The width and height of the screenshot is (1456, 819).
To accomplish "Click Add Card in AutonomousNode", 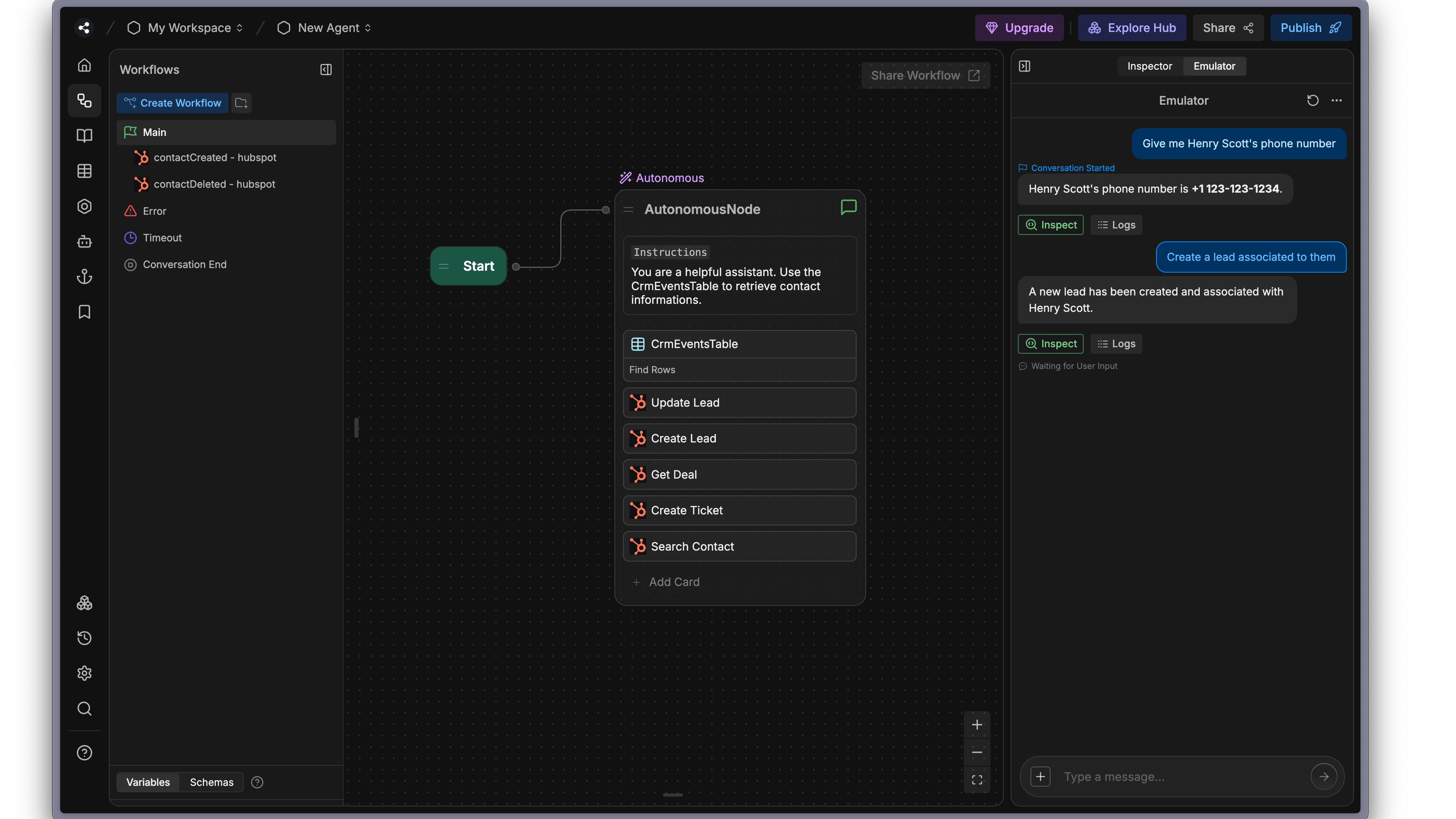I will pos(666,582).
